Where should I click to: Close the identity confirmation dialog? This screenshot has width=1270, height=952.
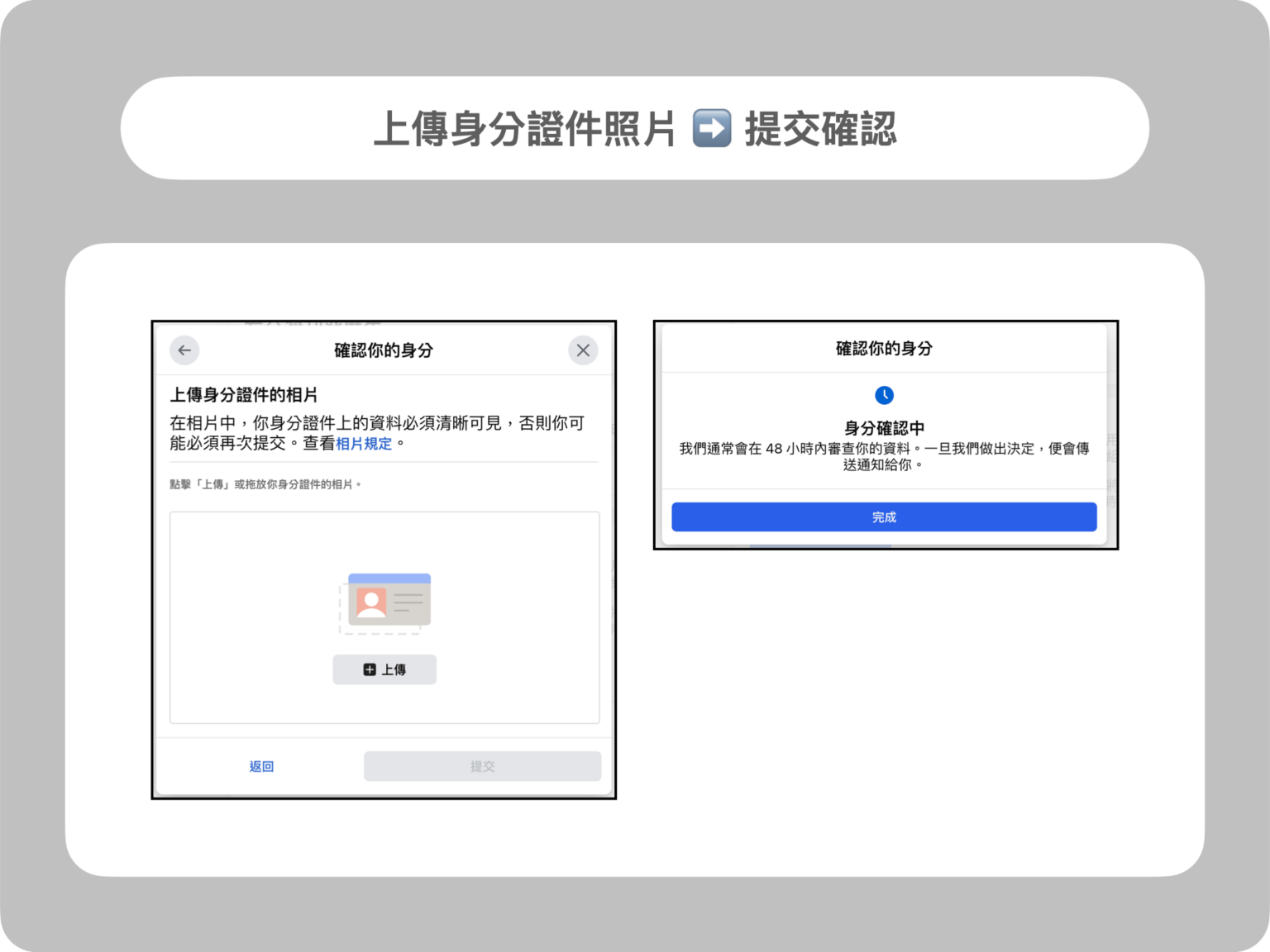583,350
